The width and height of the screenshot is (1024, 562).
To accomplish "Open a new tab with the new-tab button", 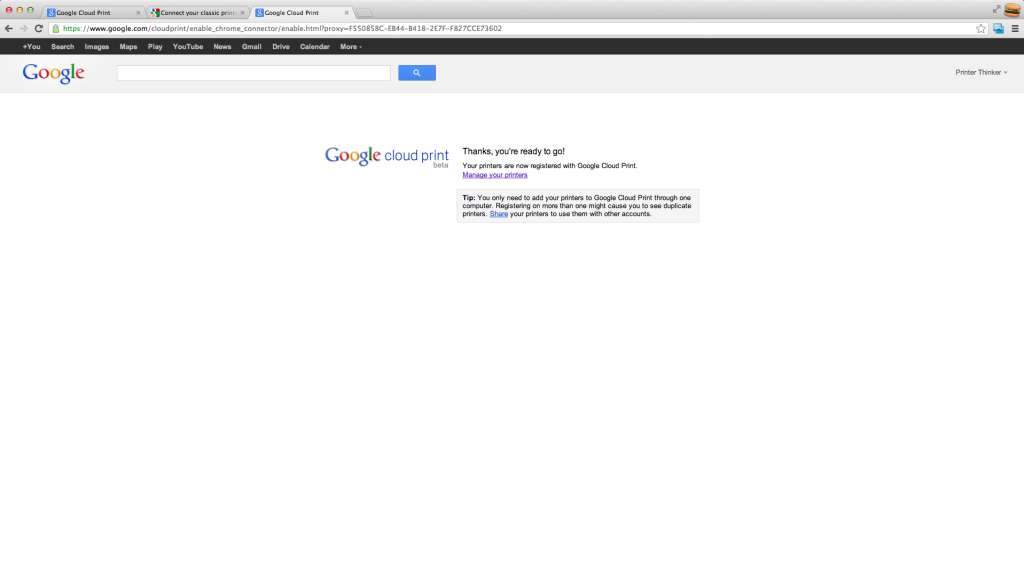I will pos(364,13).
